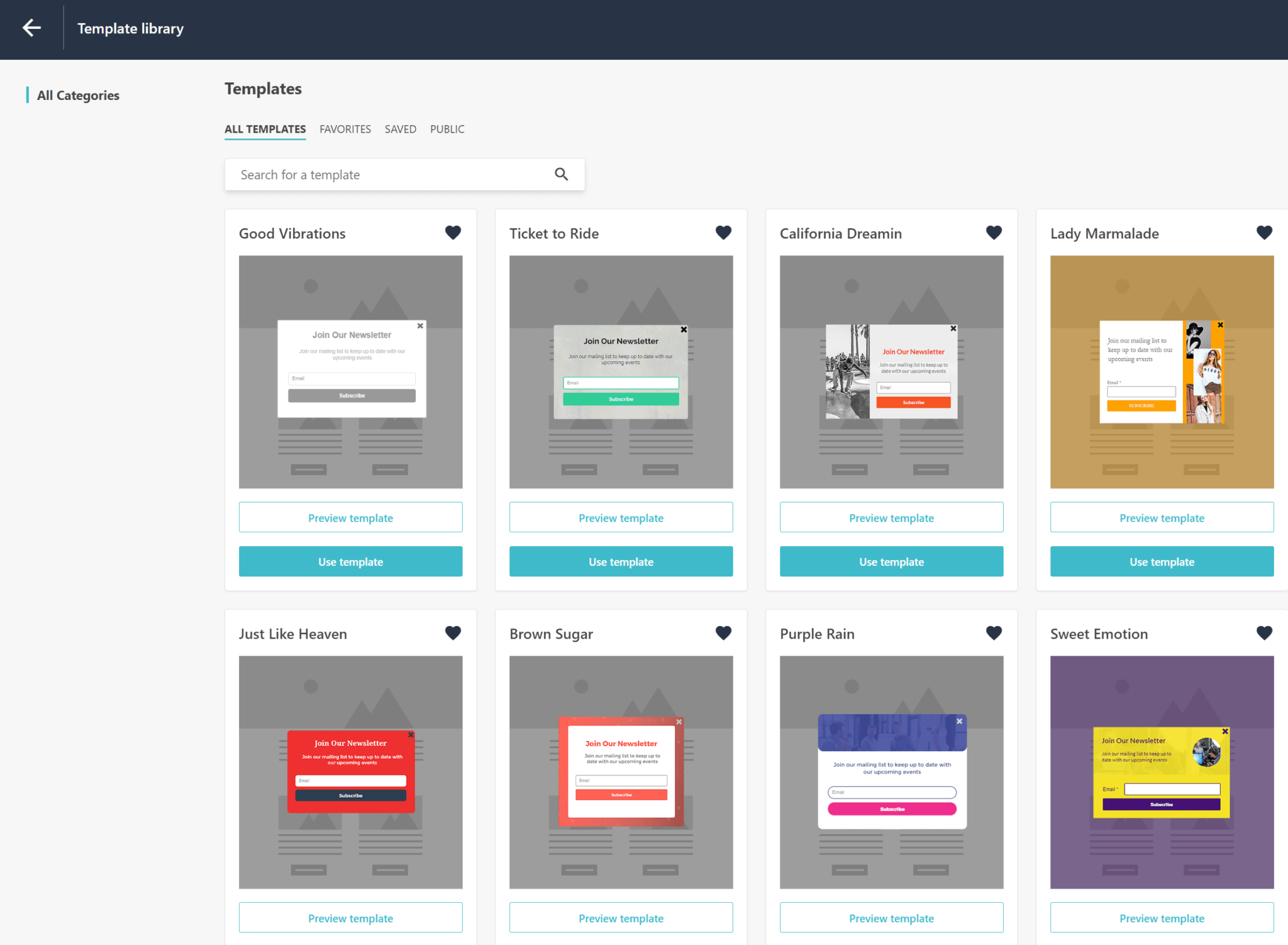Preview the Purple Rain template

[x=891, y=918]
